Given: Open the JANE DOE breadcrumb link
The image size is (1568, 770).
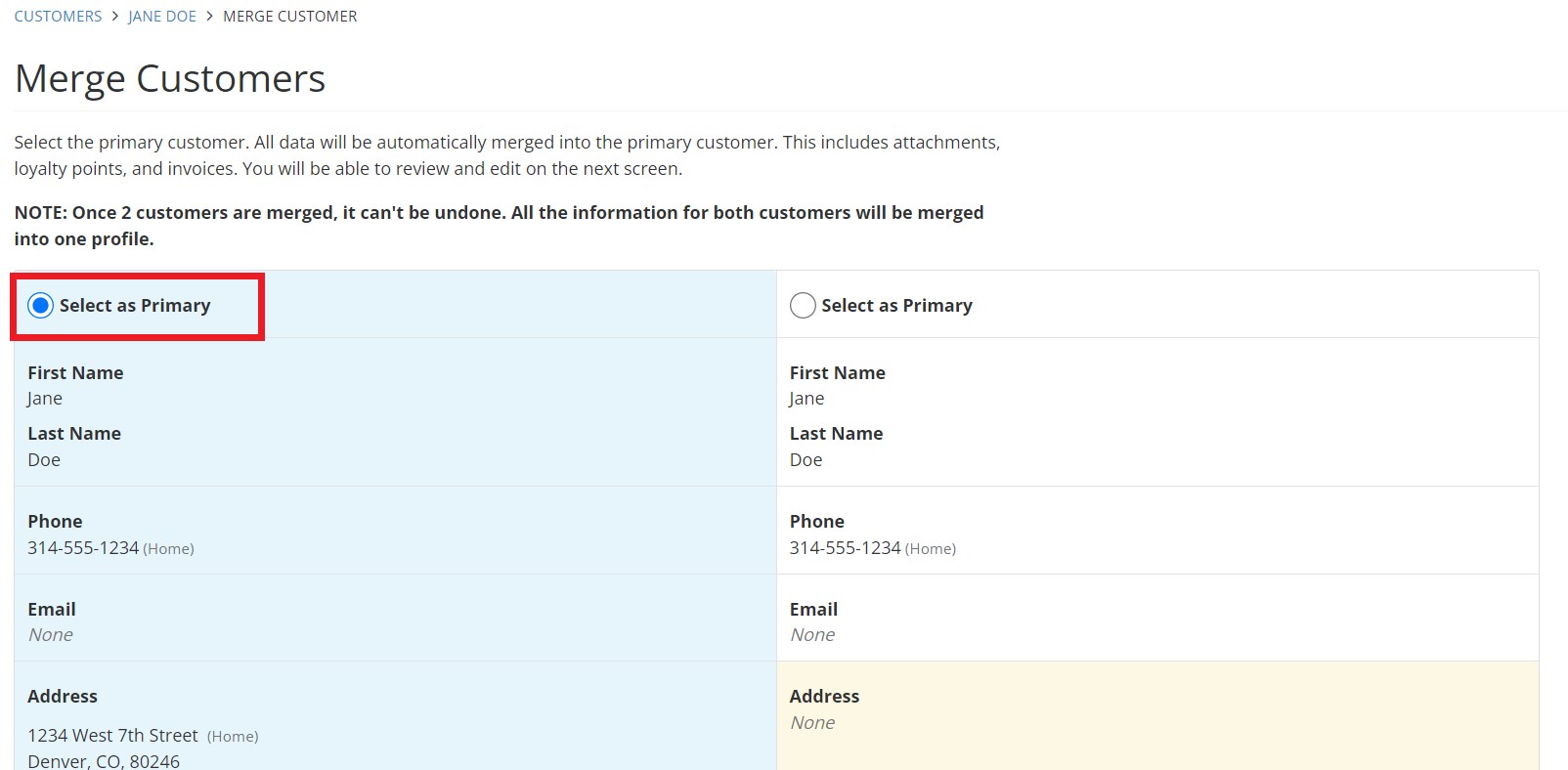Looking at the screenshot, I should (162, 17).
